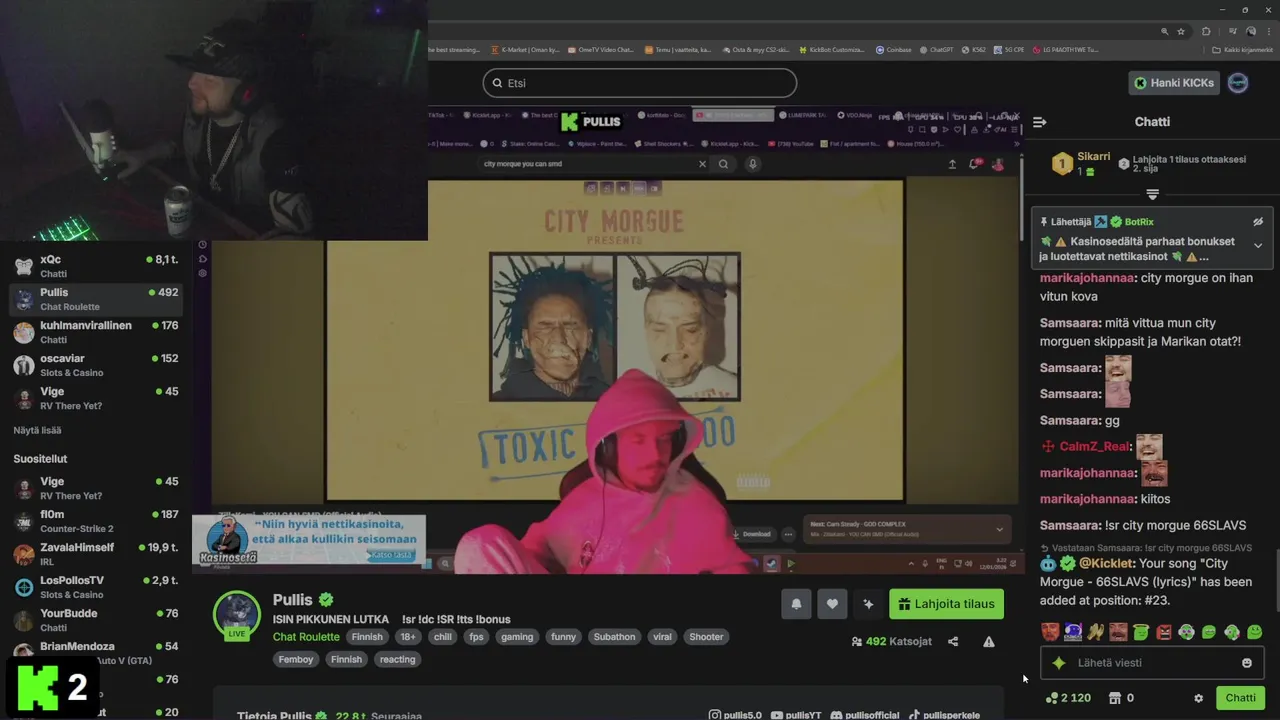Insert the first face emote in quick row

click(1050, 632)
